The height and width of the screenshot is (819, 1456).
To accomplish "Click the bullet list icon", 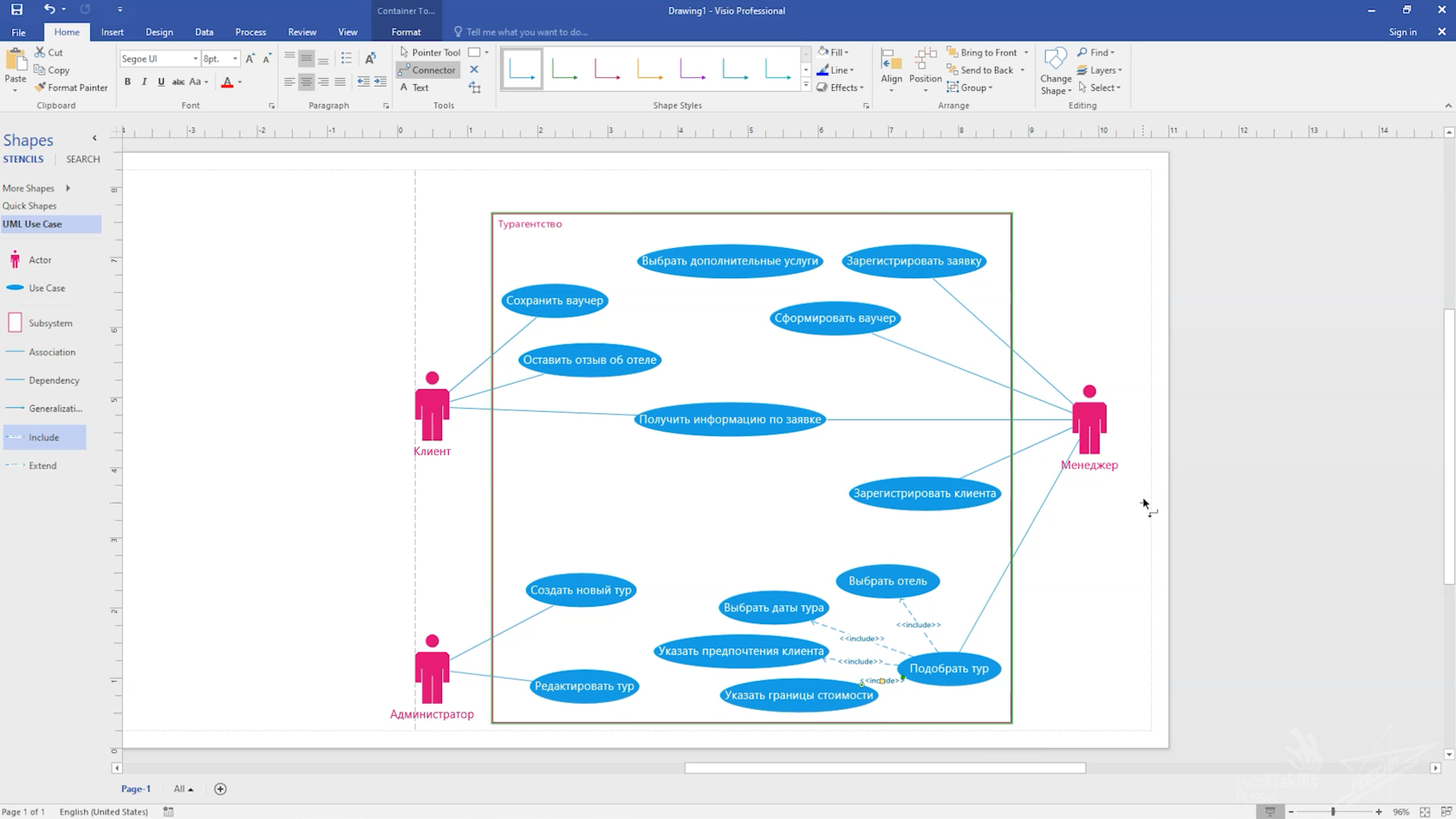I will 346,58.
